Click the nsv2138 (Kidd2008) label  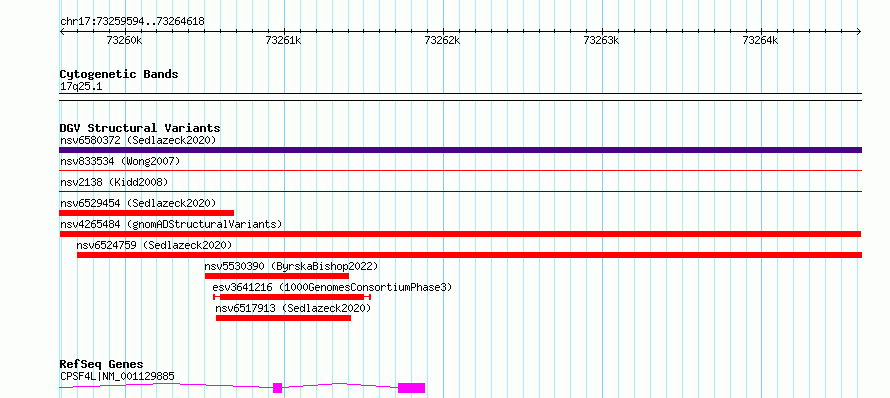tap(114, 182)
